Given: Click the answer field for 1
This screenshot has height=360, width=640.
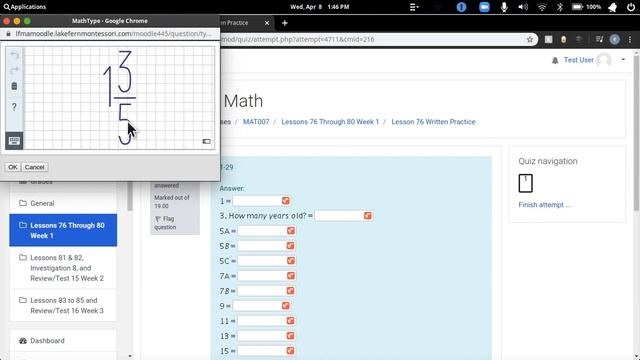Looking at the screenshot, I should (256, 201).
